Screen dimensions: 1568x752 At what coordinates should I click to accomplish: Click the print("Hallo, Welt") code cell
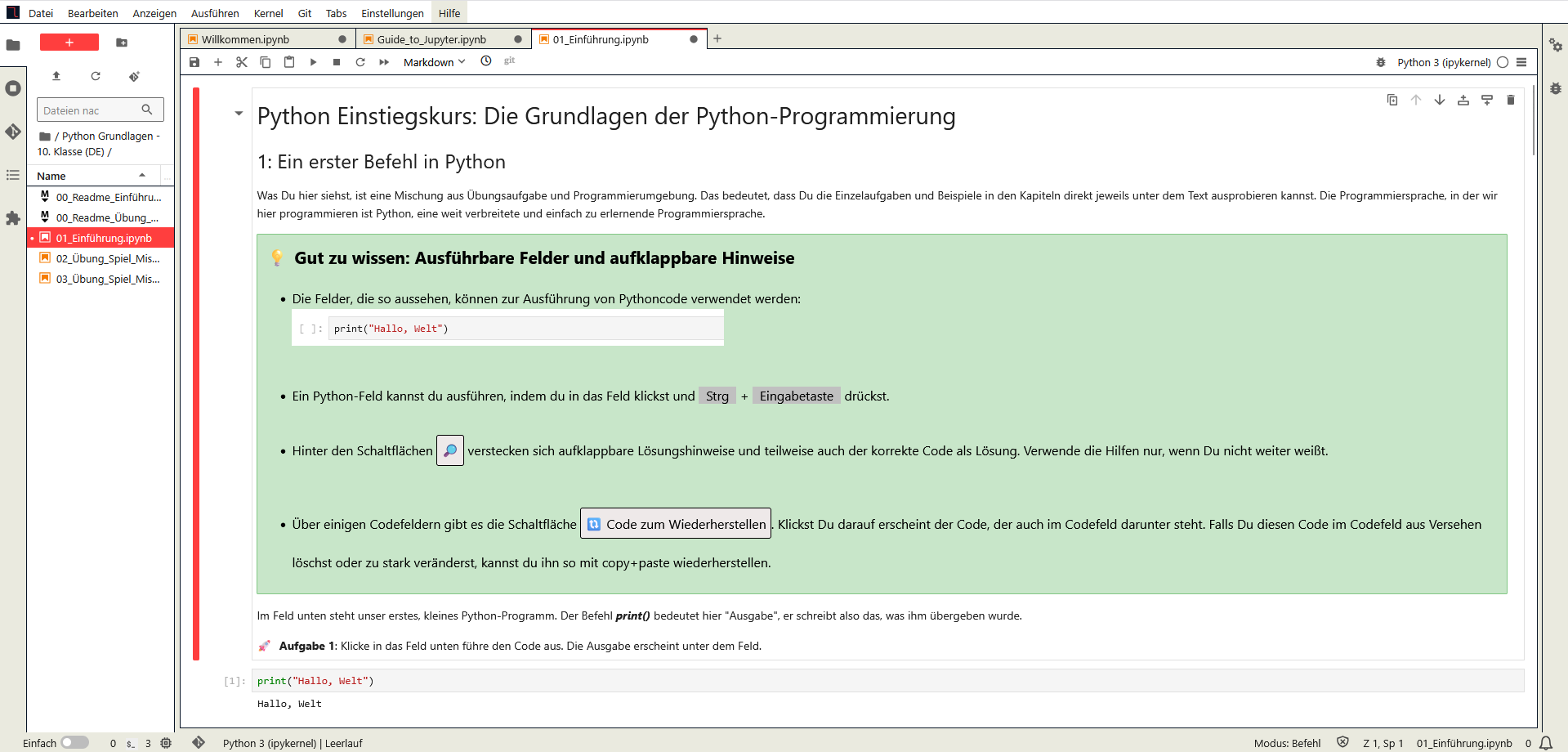[x=887, y=681]
